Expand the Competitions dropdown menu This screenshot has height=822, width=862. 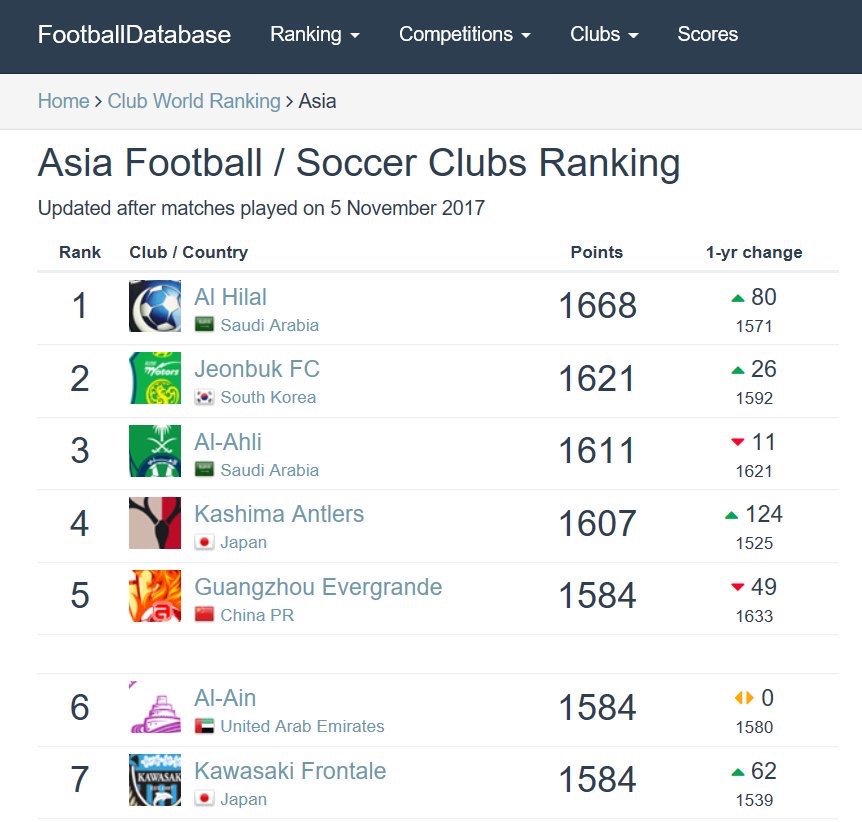pyautogui.click(x=465, y=34)
